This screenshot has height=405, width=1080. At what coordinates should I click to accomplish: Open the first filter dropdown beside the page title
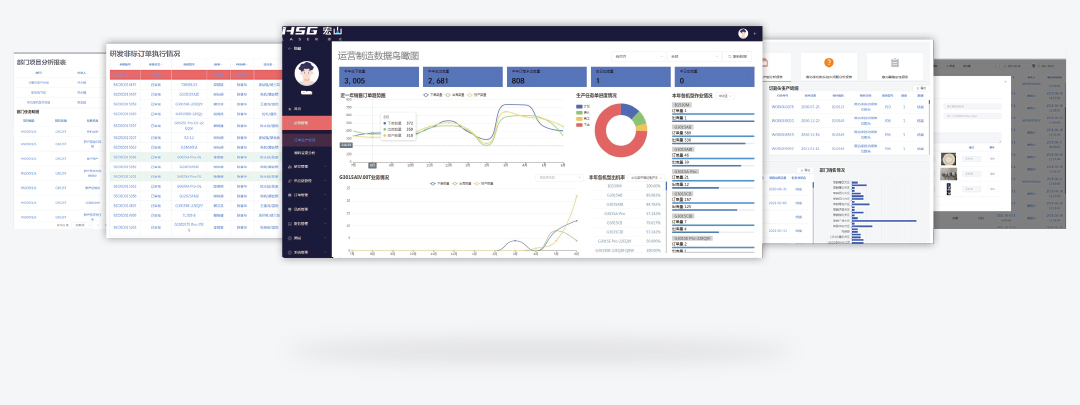pos(638,56)
